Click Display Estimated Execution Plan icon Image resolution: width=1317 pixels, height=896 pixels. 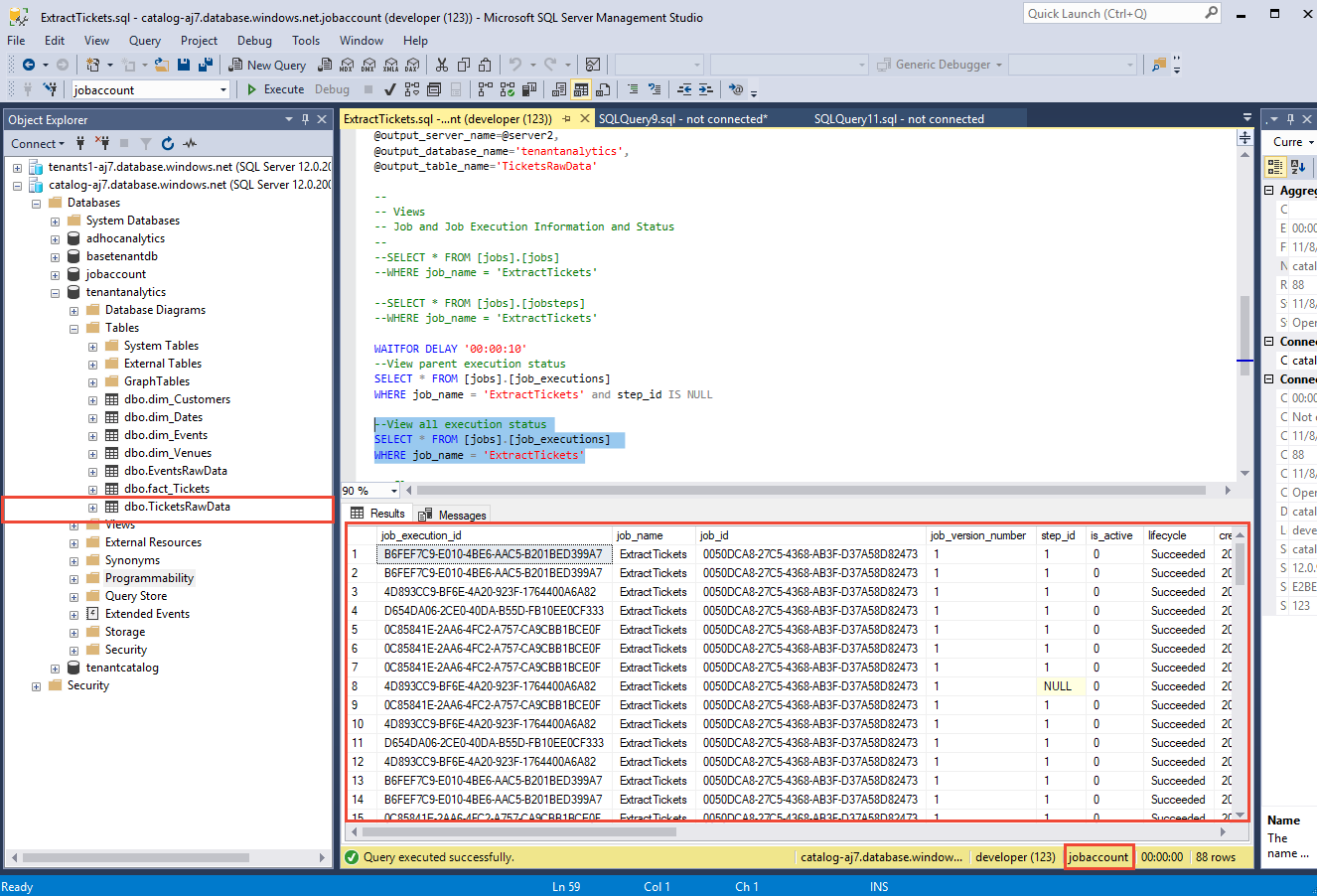coord(412,89)
